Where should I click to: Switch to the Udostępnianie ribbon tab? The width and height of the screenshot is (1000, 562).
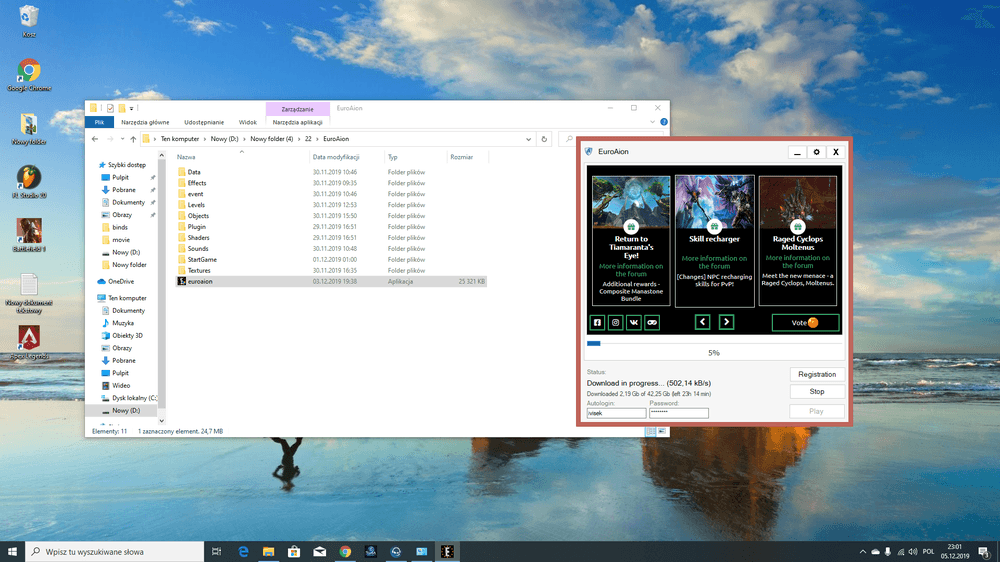tap(203, 122)
